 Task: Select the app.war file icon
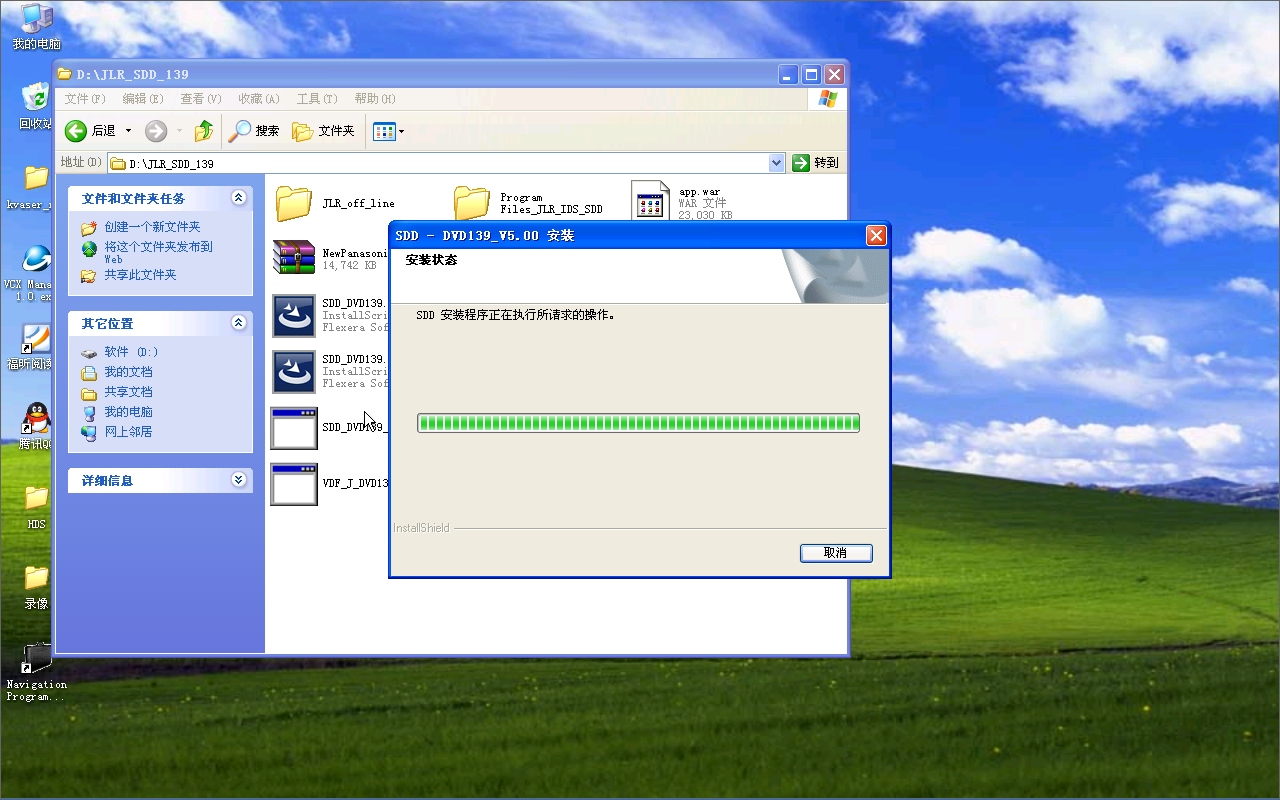(x=651, y=201)
